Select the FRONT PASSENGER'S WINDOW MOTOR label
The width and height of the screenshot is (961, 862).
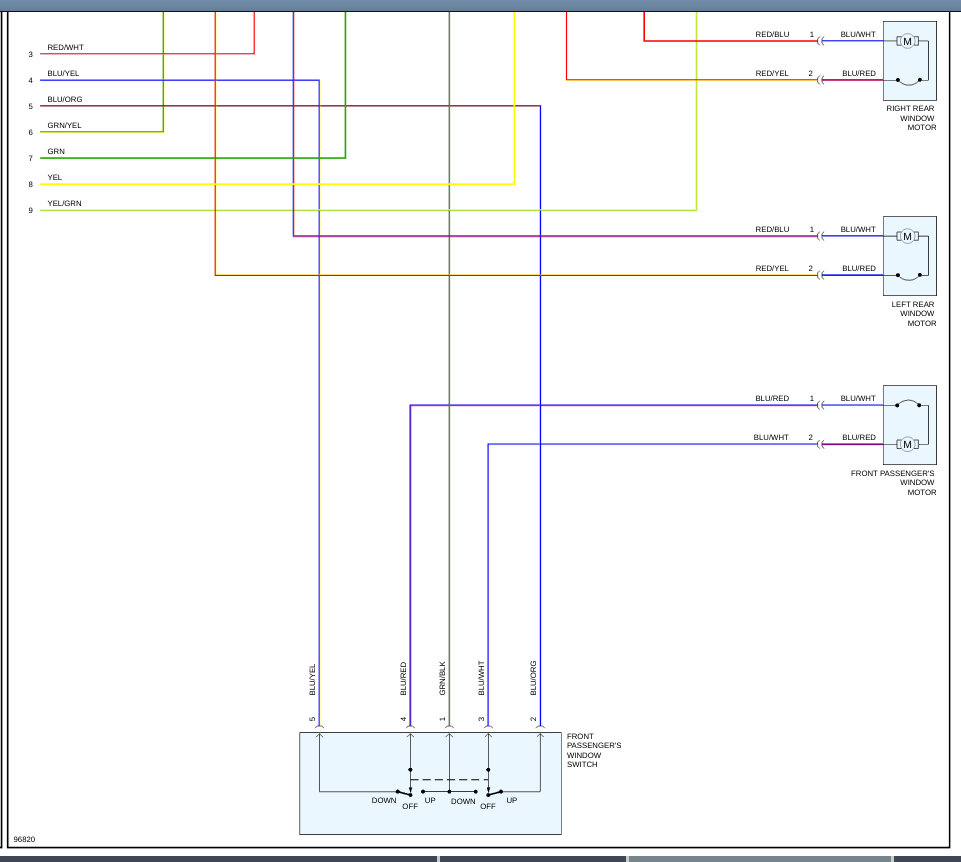click(x=893, y=482)
